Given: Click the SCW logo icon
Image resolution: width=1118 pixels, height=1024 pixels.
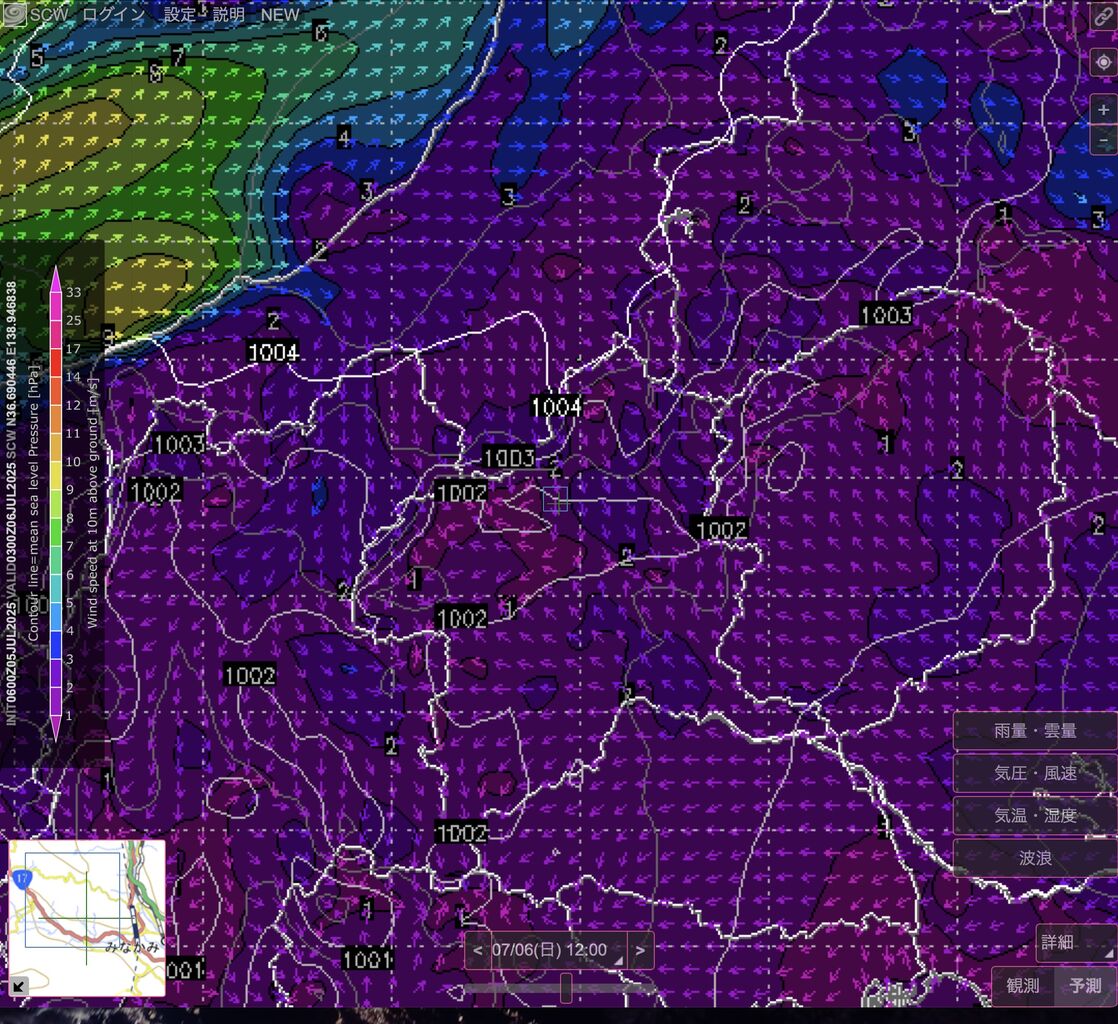Looking at the screenshot, I should (x=14, y=14).
